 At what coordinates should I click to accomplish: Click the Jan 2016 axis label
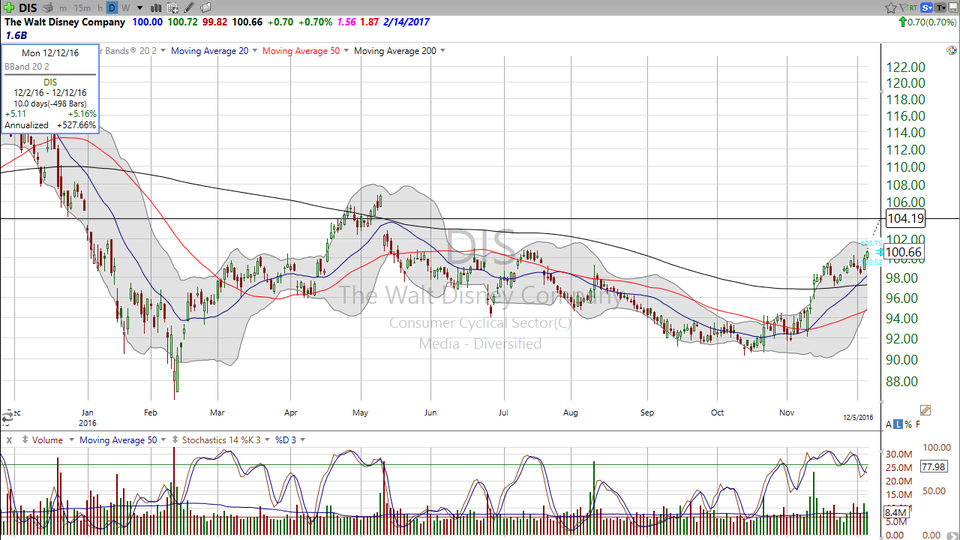pos(88,418)
